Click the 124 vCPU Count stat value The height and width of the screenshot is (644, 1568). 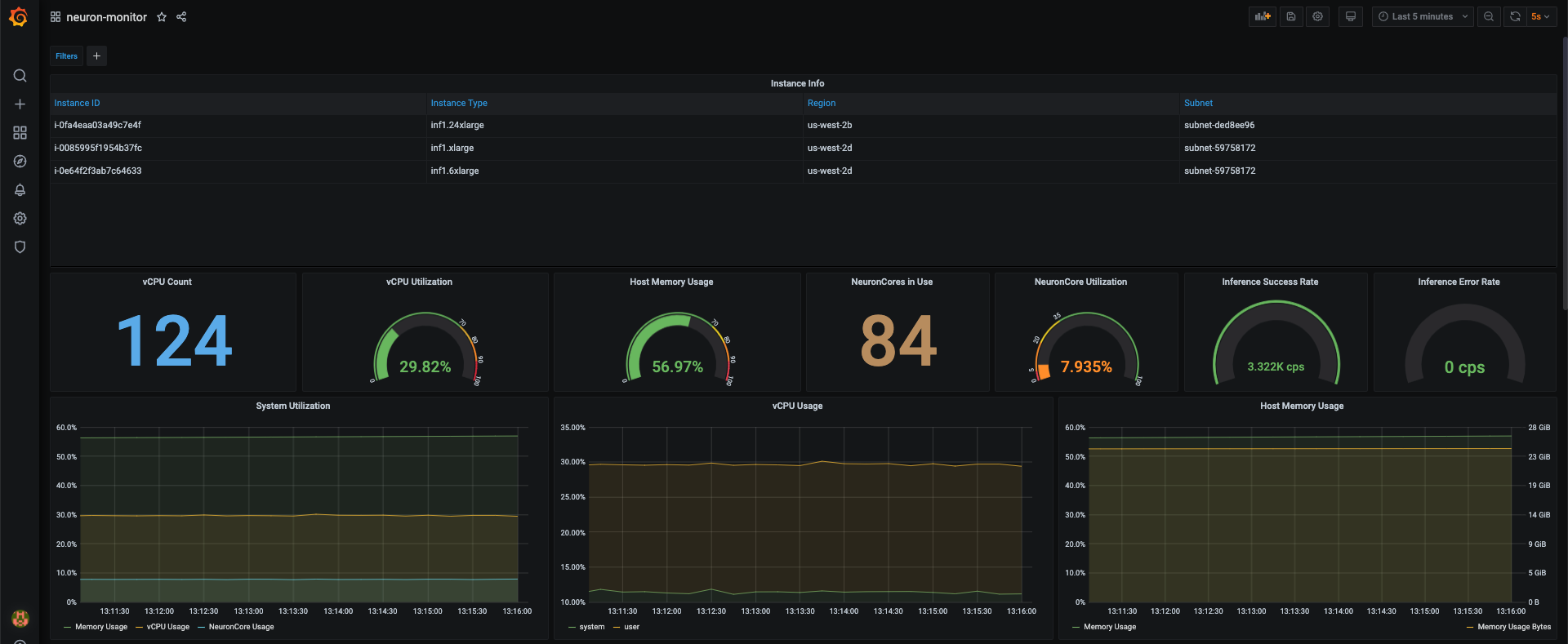pos(175,340)
